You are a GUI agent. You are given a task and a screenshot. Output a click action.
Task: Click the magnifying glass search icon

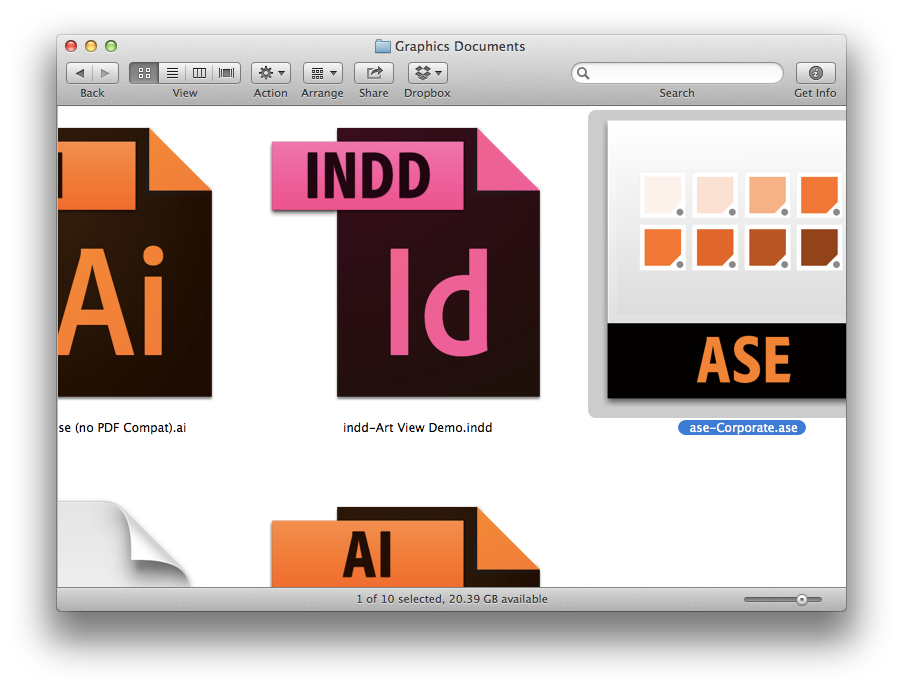tap(583, 73)
